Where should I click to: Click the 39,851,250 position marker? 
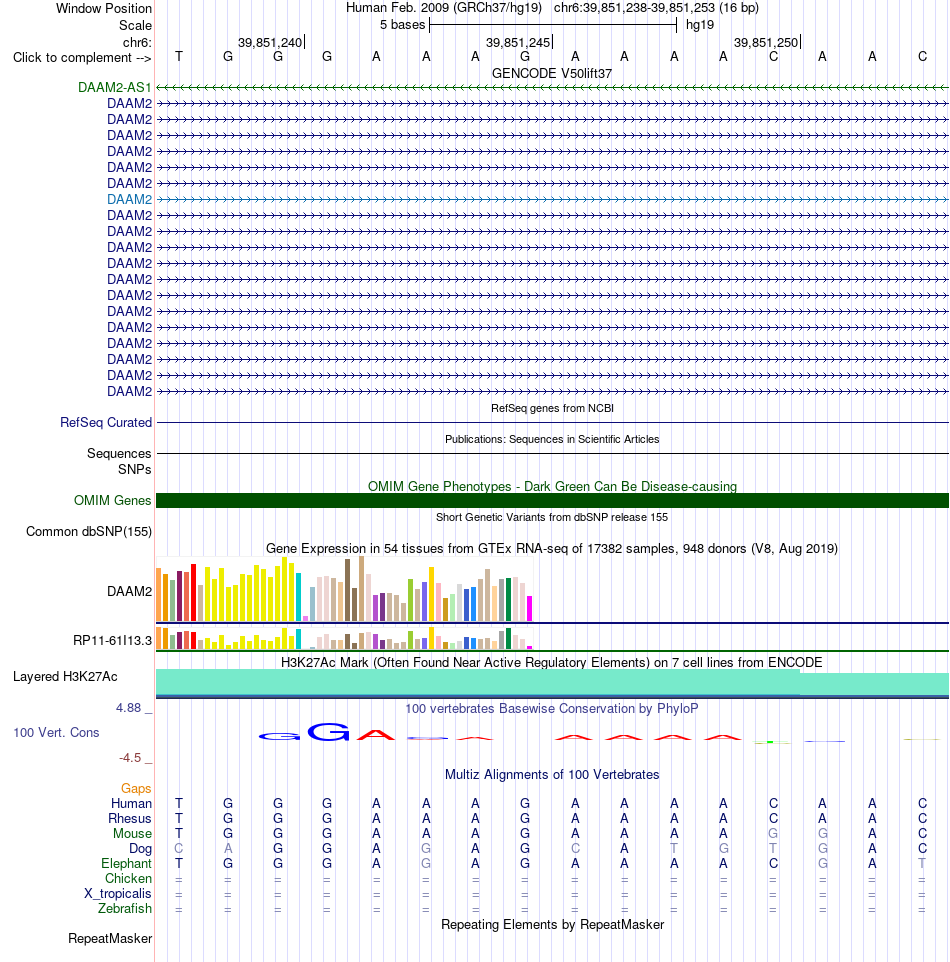click(767, 42)
